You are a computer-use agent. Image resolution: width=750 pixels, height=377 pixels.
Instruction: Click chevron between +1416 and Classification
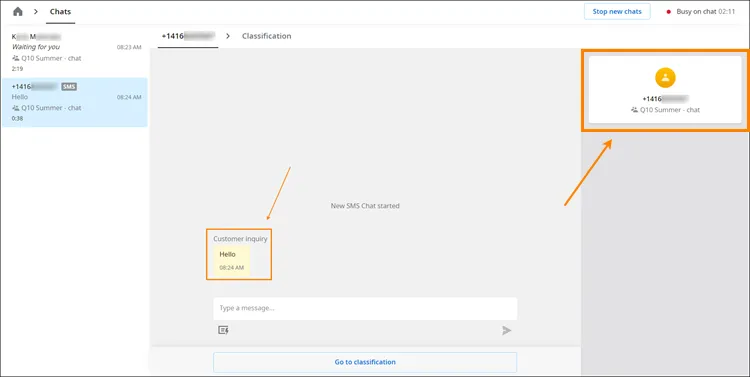click(228, 36)
